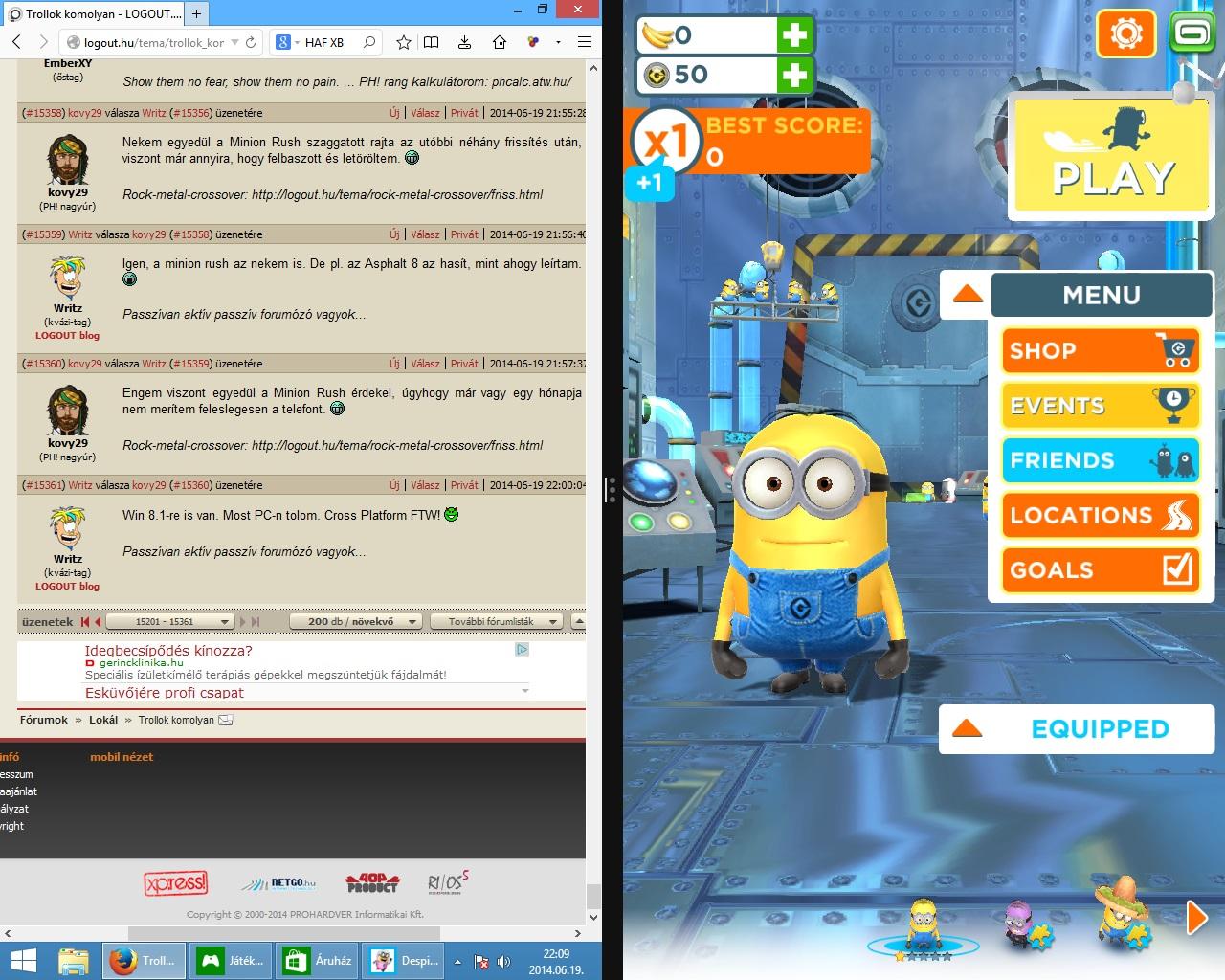
Task: Click the xpress sponsor logo
Action: tap(175, 882)
